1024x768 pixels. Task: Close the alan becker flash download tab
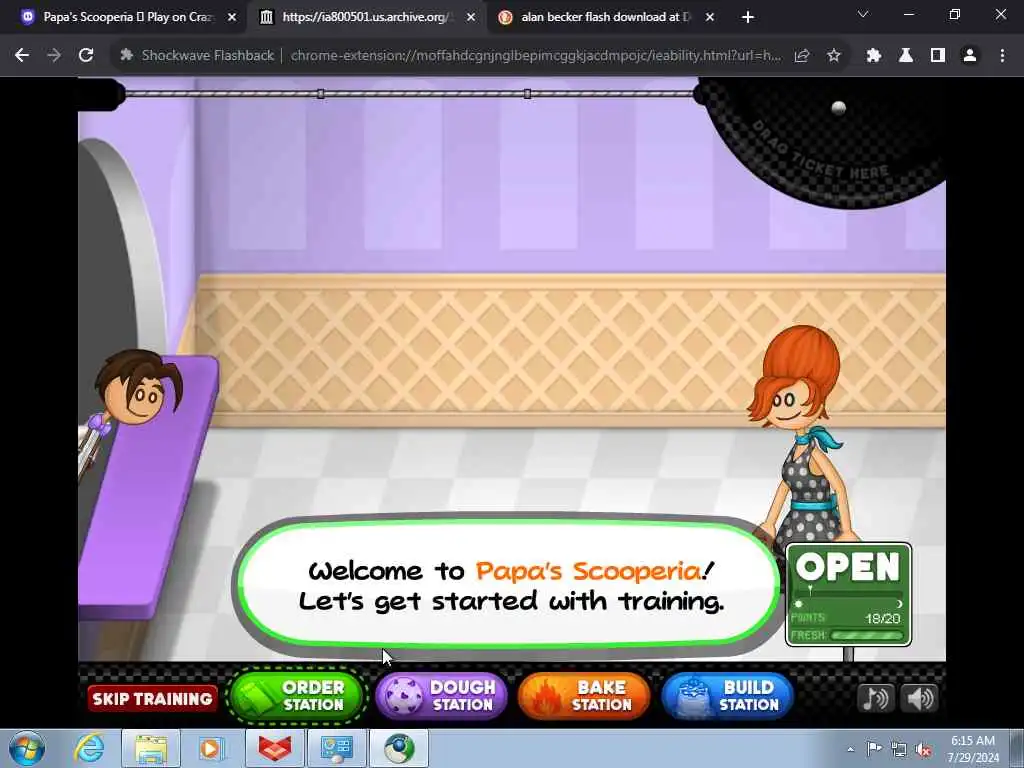pos(710,18)
